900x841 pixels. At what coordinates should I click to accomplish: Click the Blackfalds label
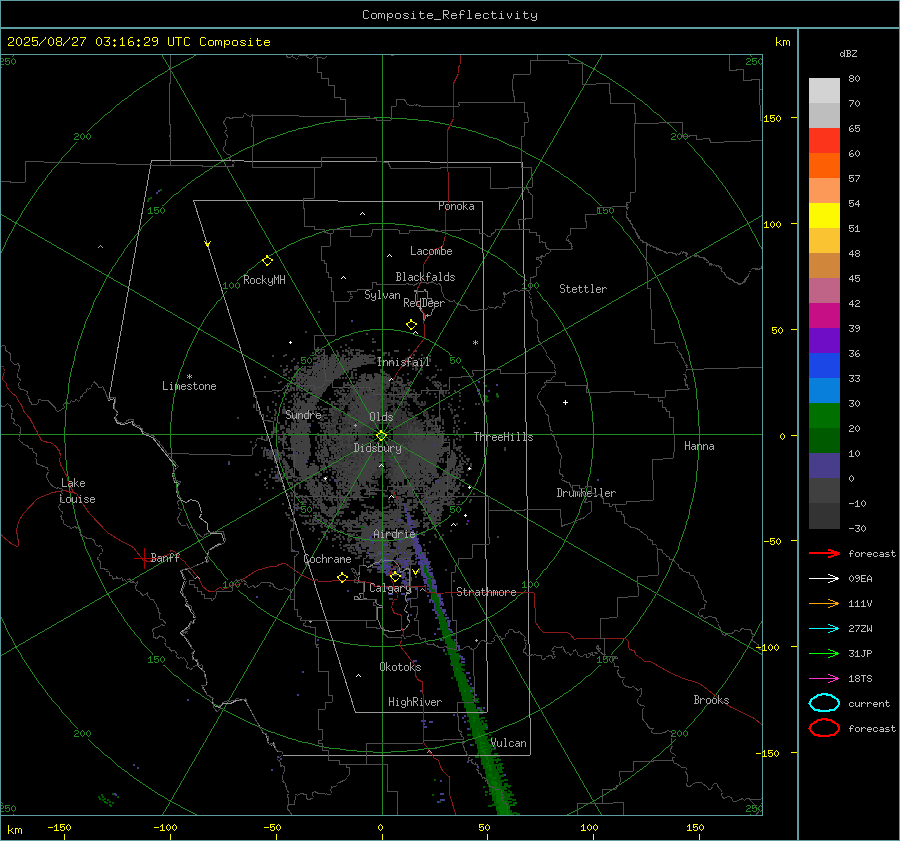click(425, 277)
